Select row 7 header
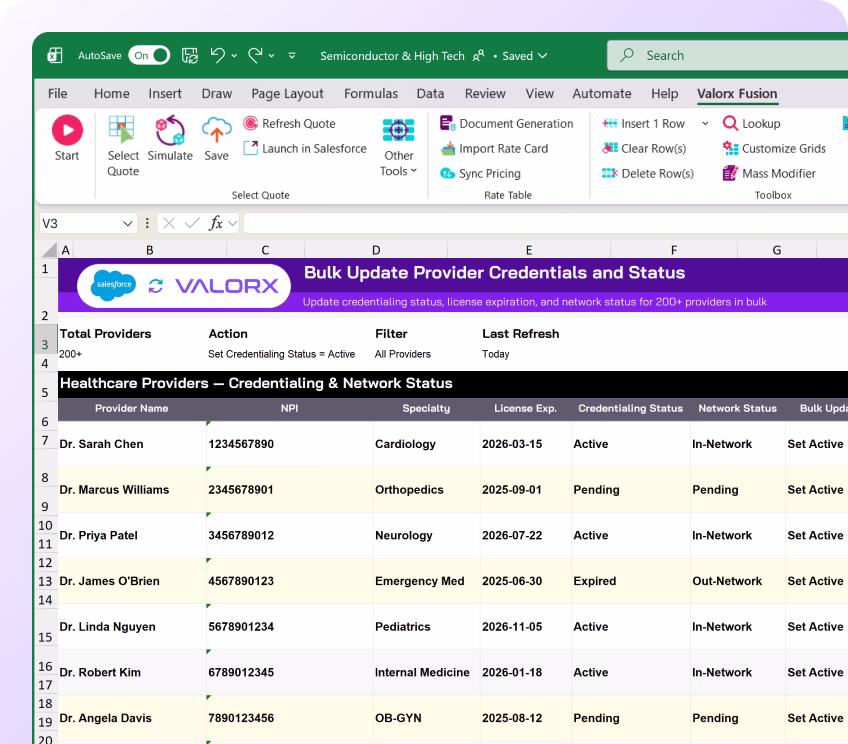This screenshot has height=744, width=848. tap(45, 441)
